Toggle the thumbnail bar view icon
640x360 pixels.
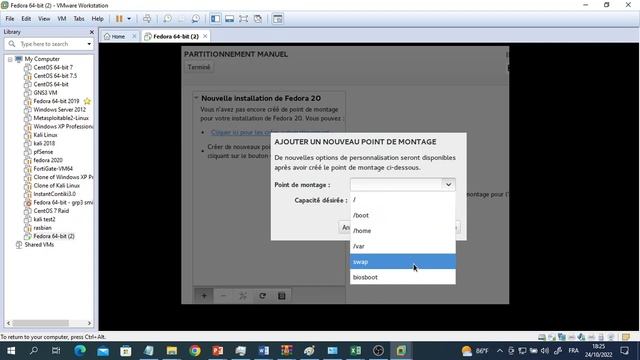[x=229, y=19]
